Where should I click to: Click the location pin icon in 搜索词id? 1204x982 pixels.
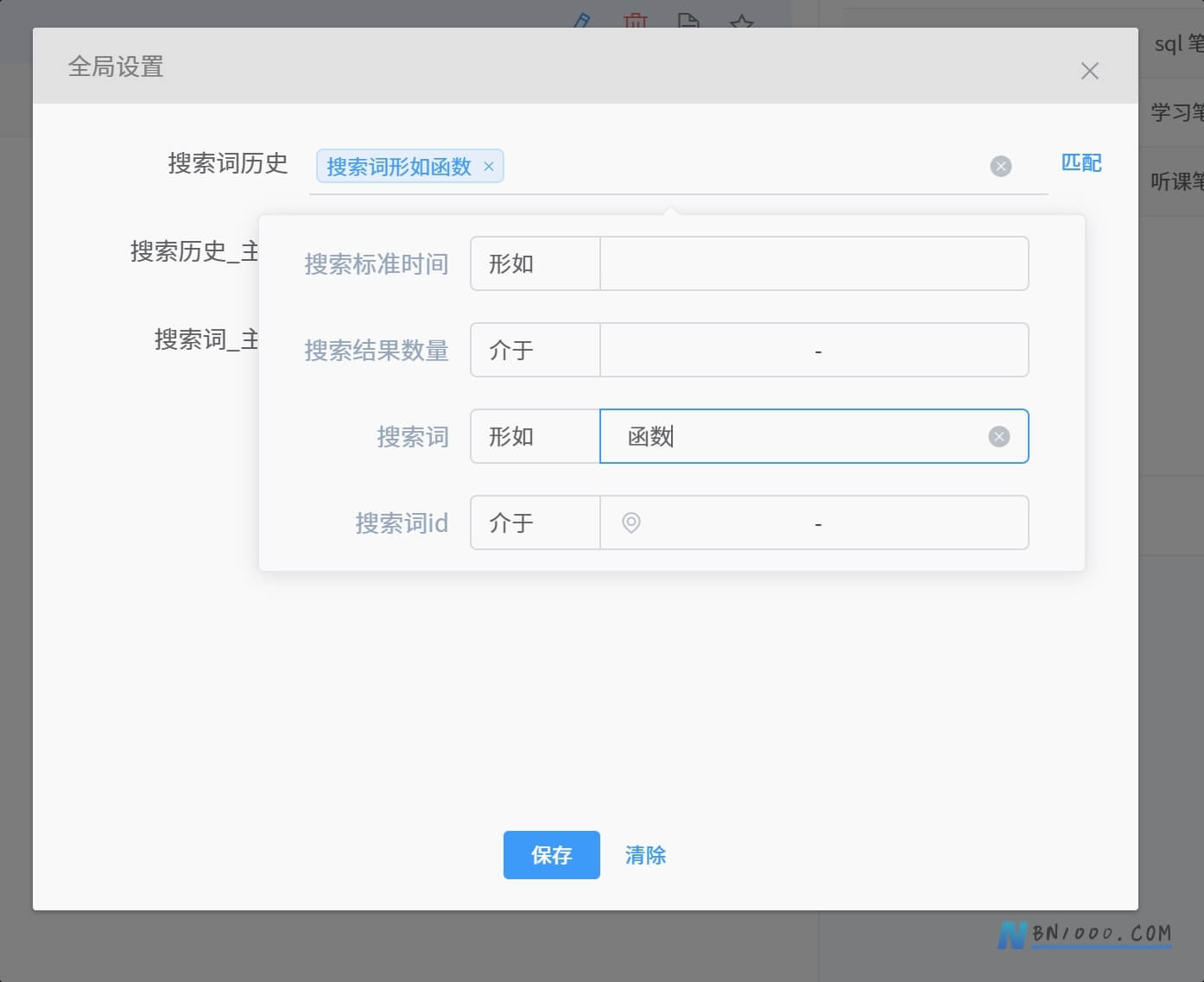[631, 523]
